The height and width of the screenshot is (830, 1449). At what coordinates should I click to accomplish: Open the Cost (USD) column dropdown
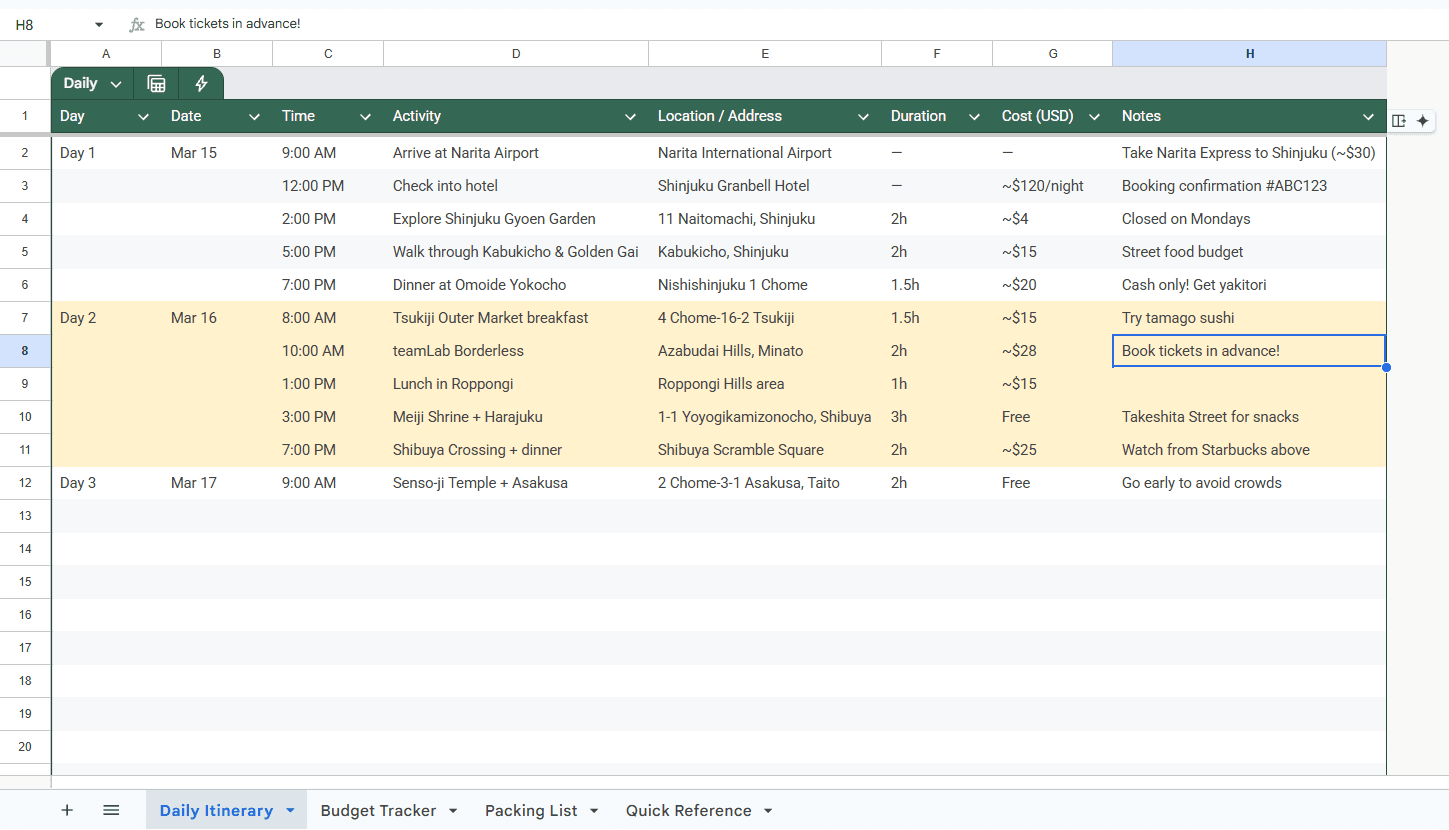point(1094,117)
